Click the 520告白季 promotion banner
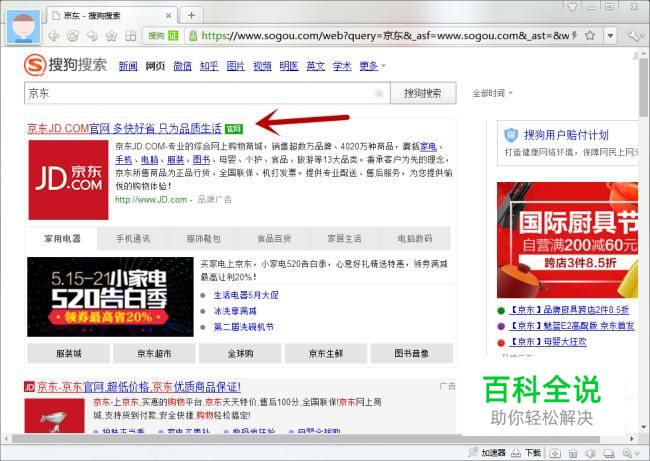This screenshot has width=650, height=461. point(110,297)
